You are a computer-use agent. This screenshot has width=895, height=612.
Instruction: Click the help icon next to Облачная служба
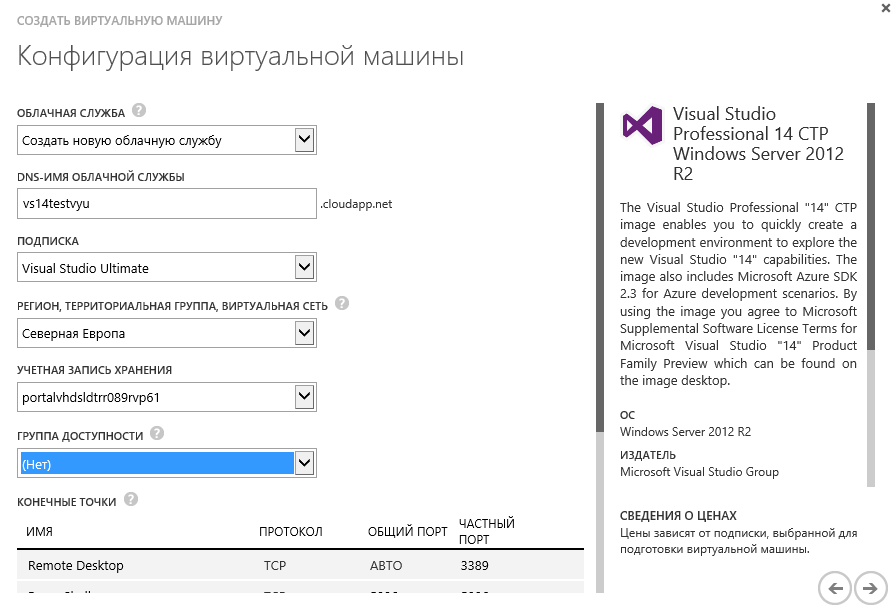click(x=139, y=110)
